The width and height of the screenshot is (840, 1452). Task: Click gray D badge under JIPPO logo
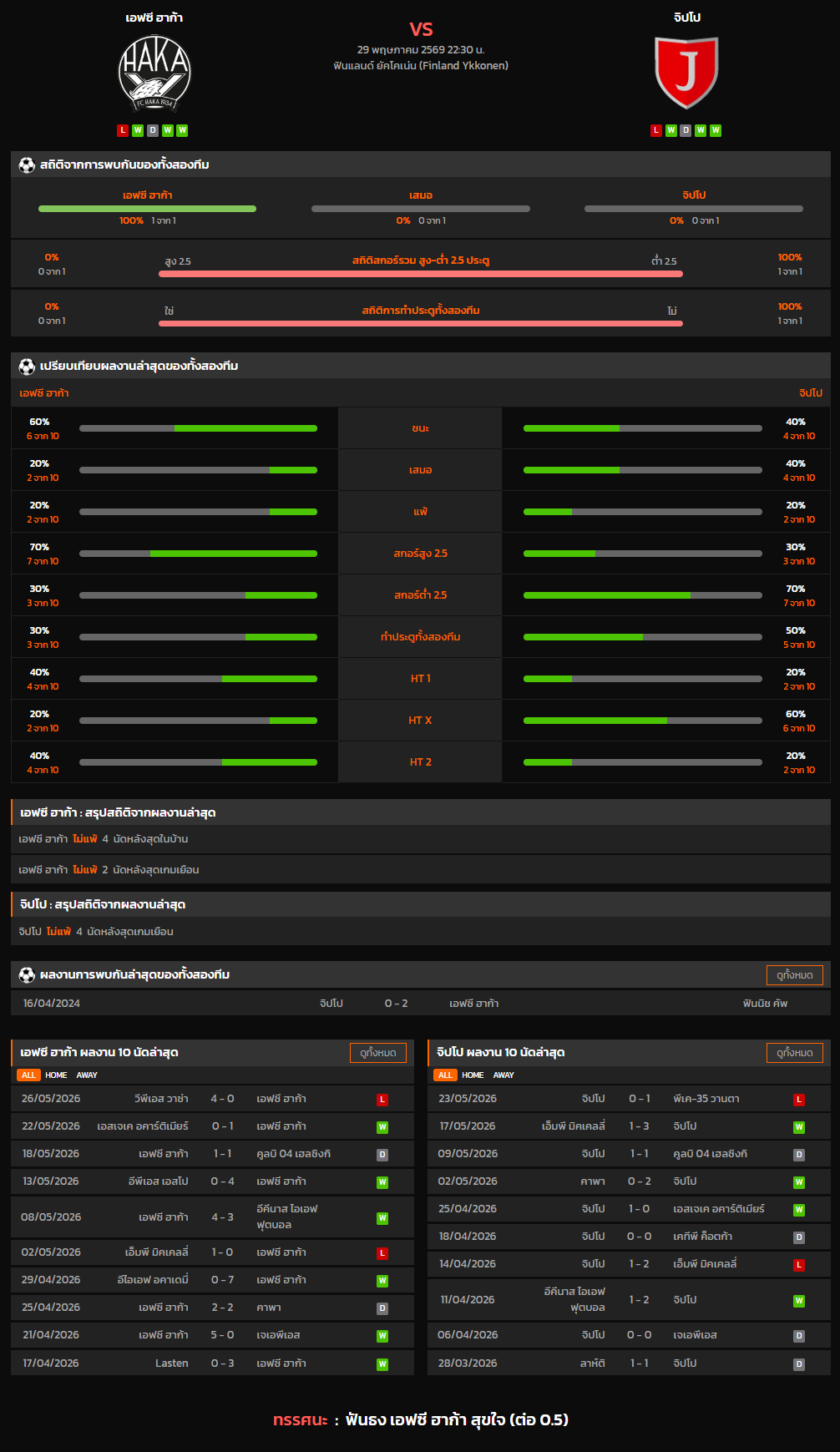click(686, 130)
